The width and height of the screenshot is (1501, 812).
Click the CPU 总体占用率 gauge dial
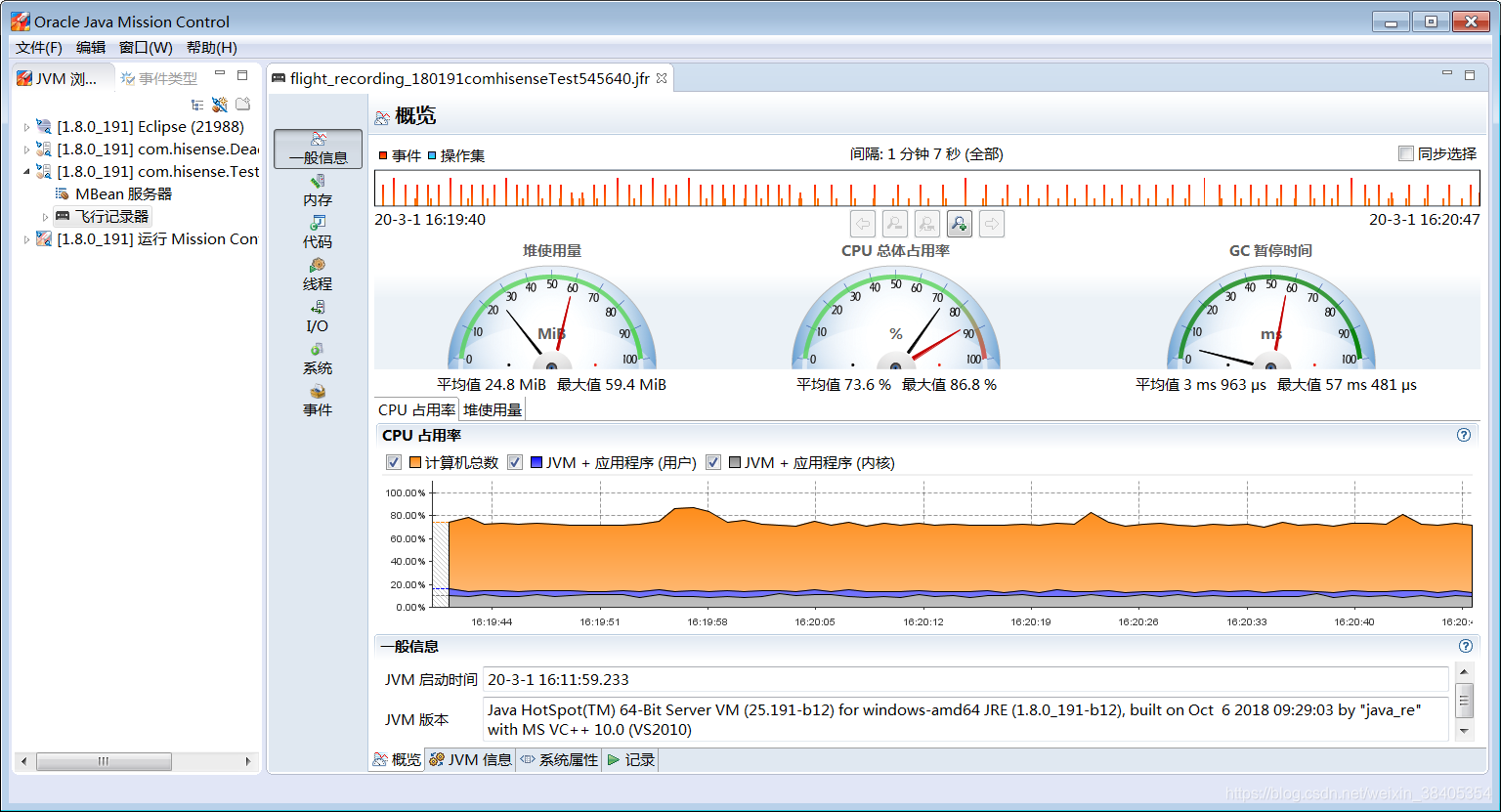click(x=896, y=317)
